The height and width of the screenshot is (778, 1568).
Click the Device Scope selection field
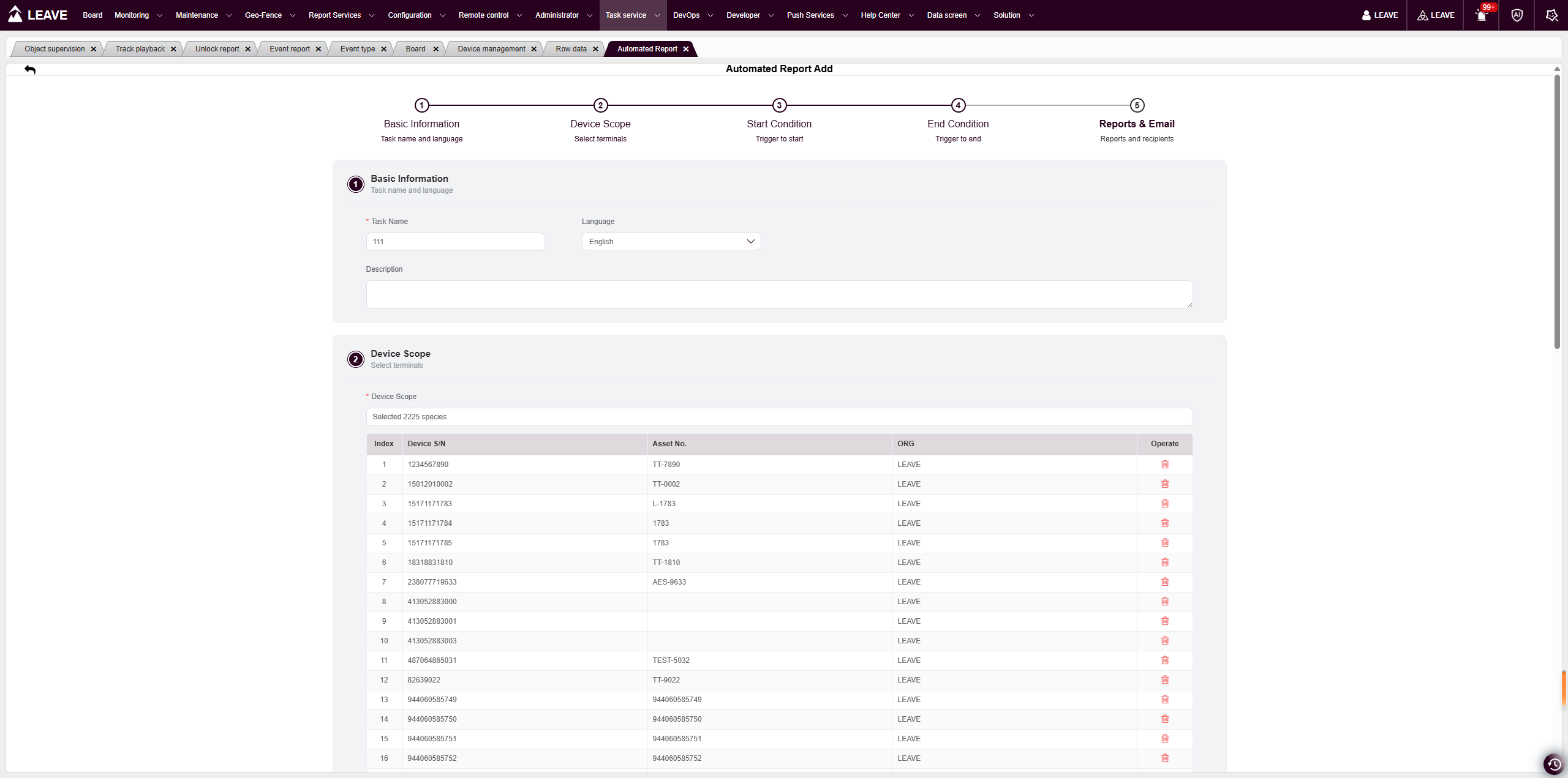[779, 417]
